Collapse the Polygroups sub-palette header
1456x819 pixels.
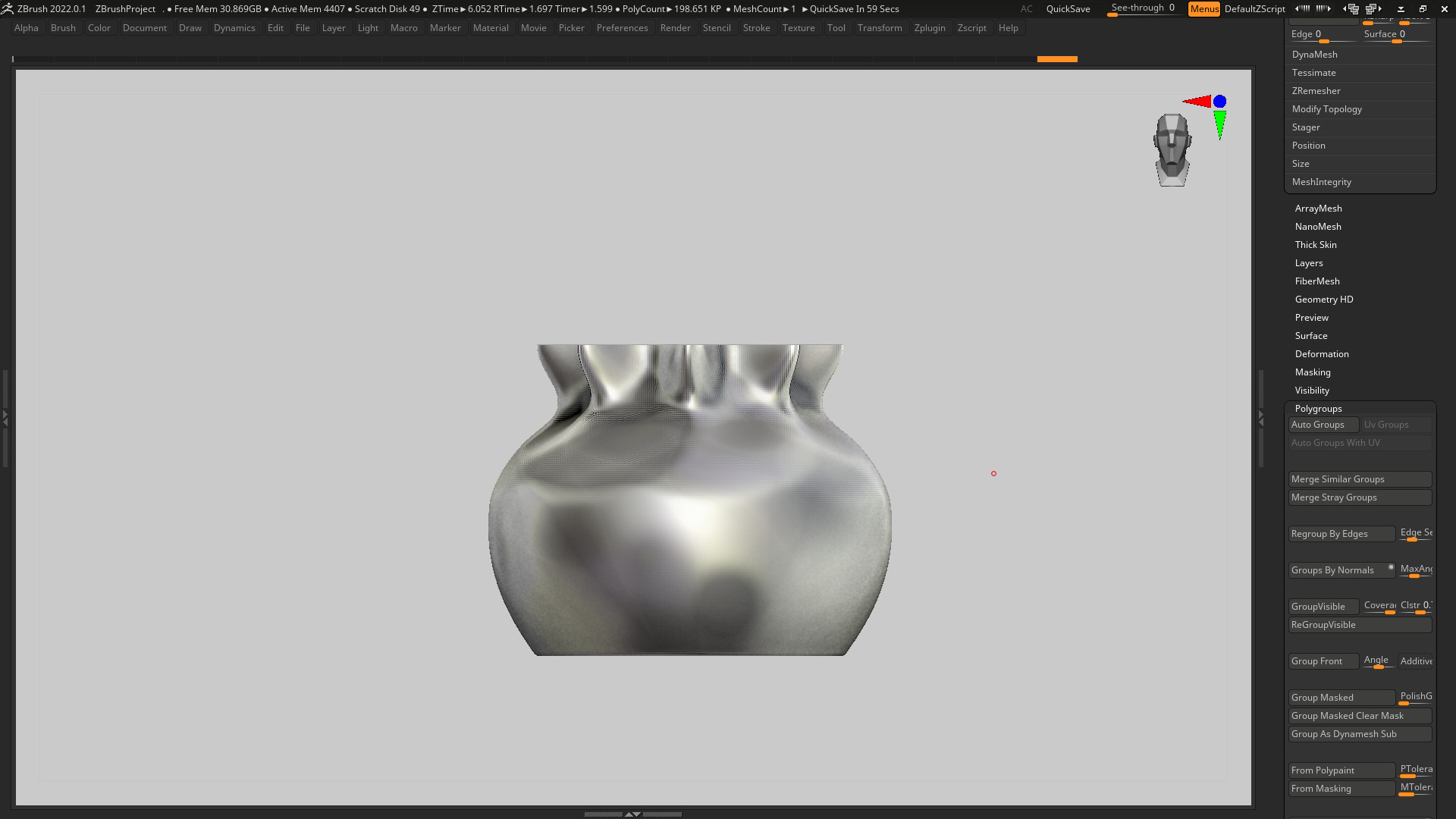tap(1318, 409)
